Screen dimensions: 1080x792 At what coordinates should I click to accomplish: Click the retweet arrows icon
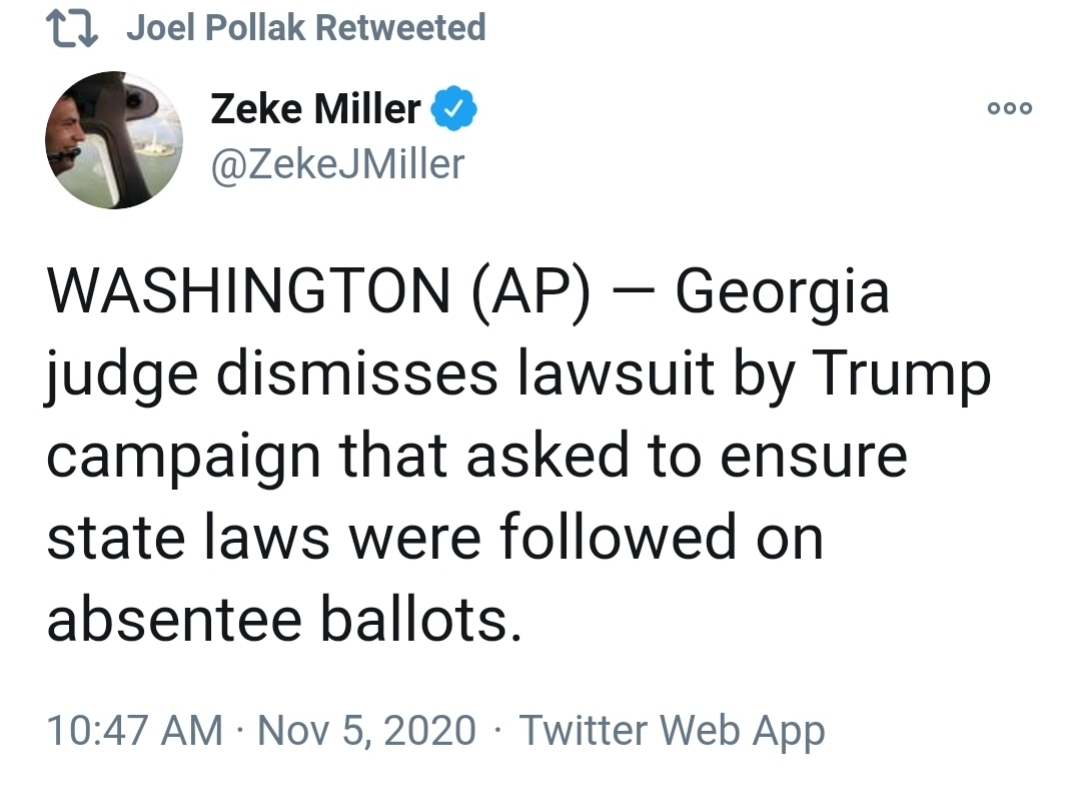72,29
